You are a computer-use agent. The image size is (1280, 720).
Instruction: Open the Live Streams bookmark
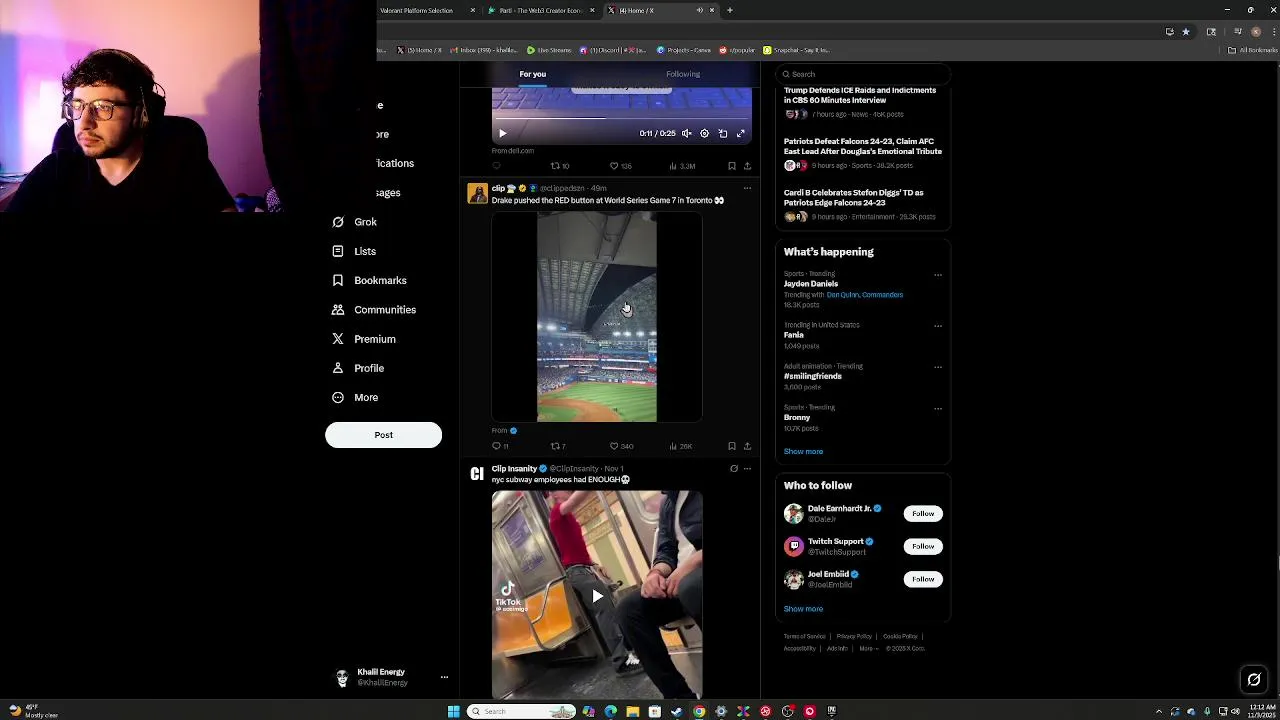[x=548, y=50]
